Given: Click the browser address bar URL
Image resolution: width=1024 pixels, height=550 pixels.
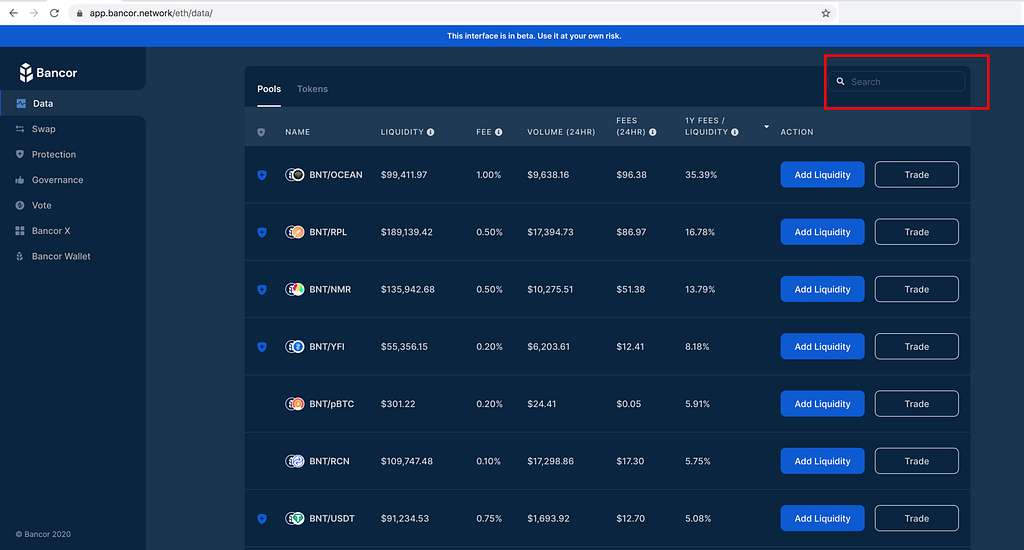Looking at the screenshot, I should [151, 13].
